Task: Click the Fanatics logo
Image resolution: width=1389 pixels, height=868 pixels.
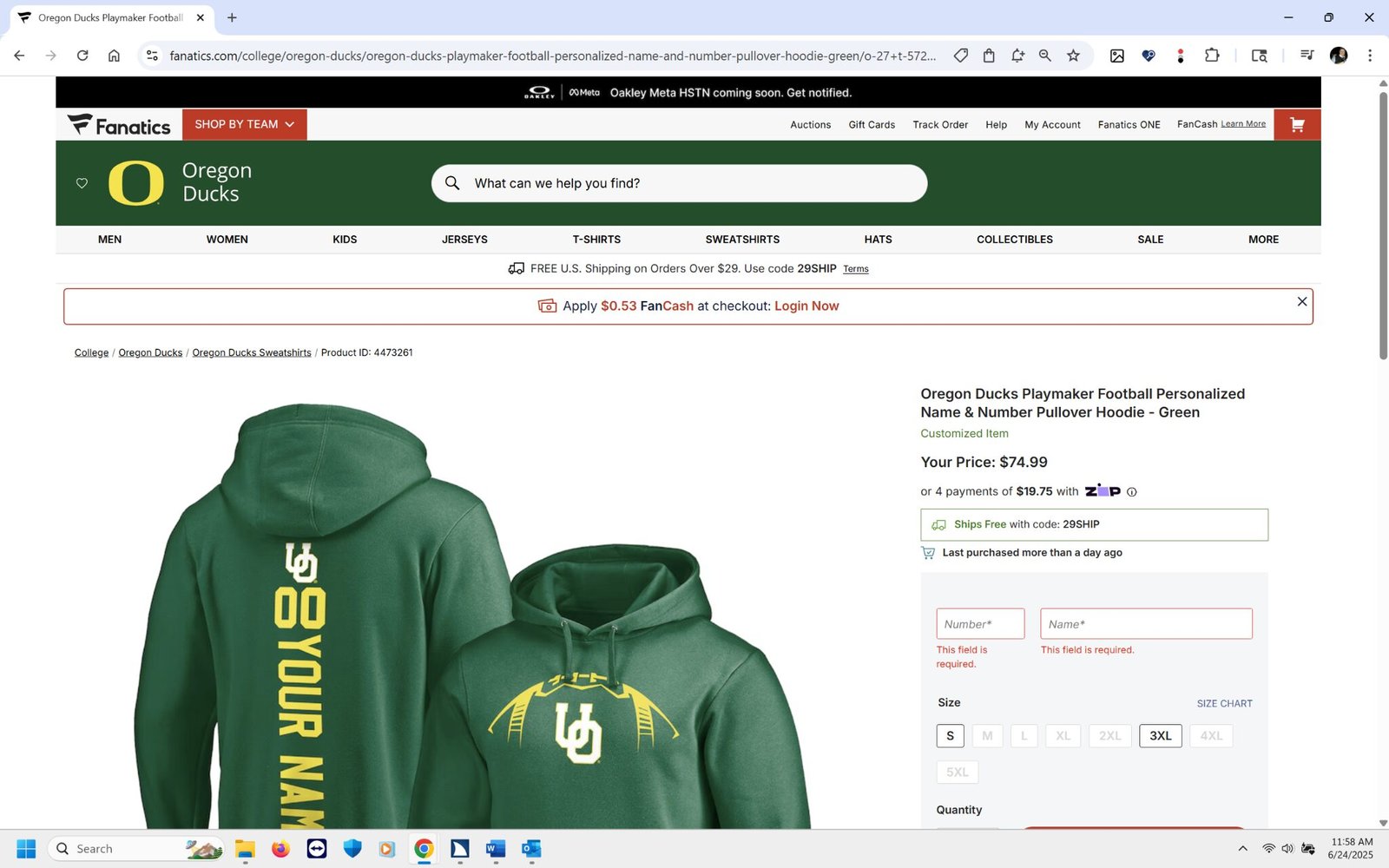Action: pyautogui.click(x=119, y=125)
